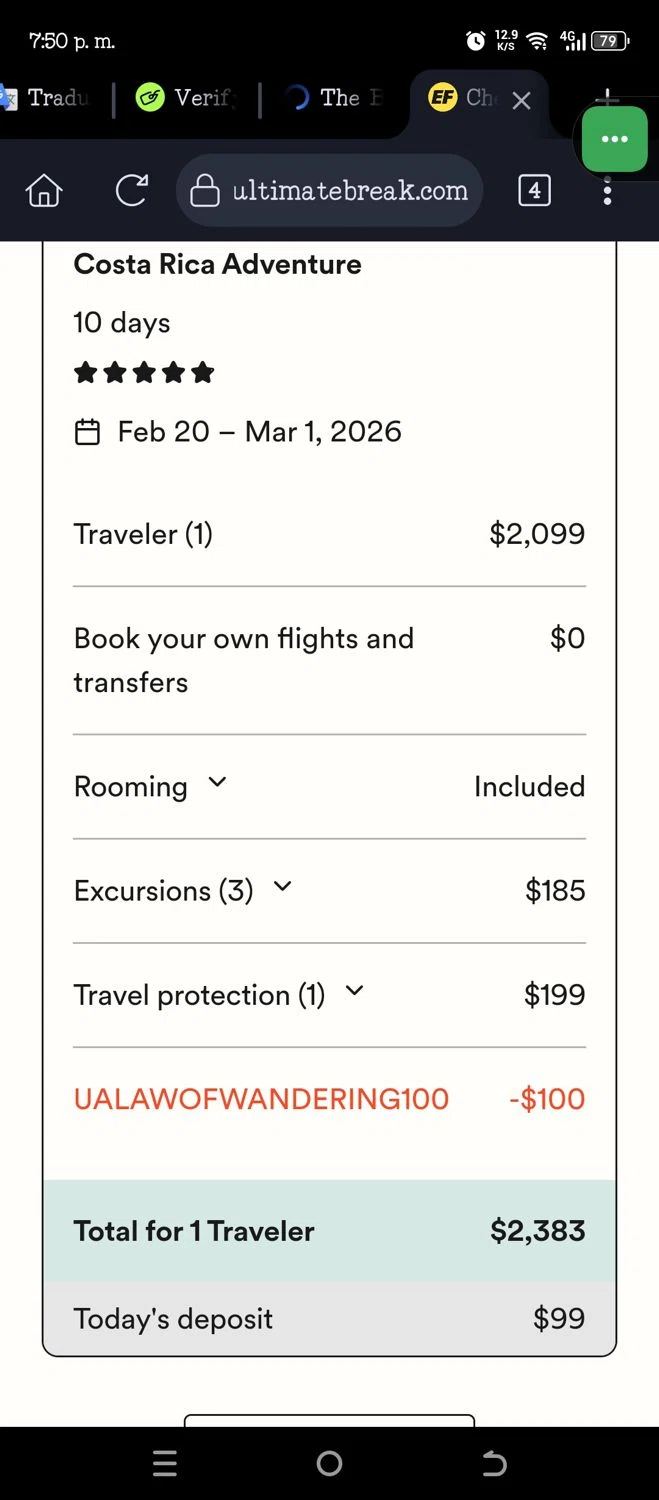This screenshot has height=1500, width=659.
Task: Tap the browser home icon
Action: (44, 190)
